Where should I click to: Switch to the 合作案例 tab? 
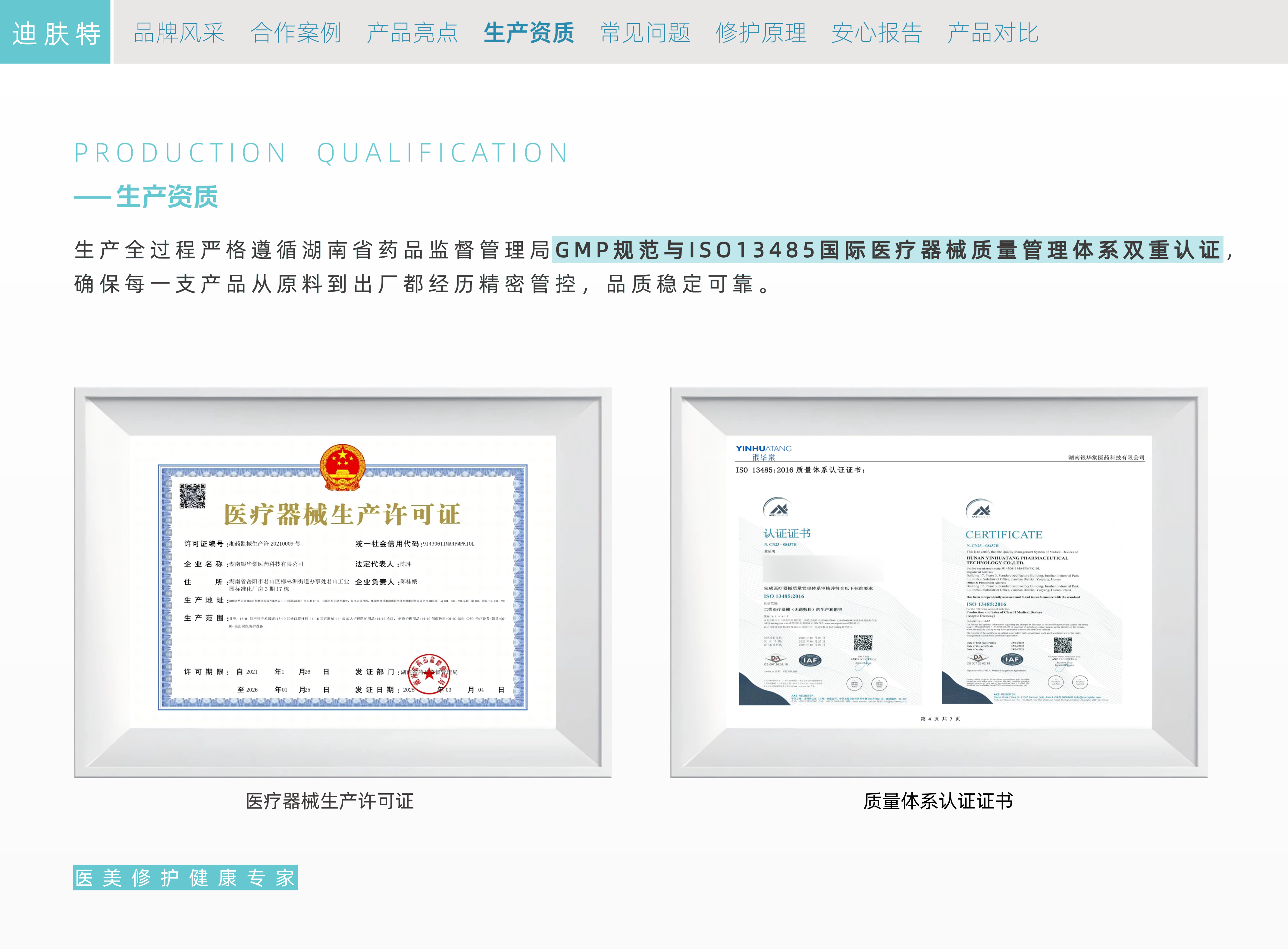[x=296, y=33]
